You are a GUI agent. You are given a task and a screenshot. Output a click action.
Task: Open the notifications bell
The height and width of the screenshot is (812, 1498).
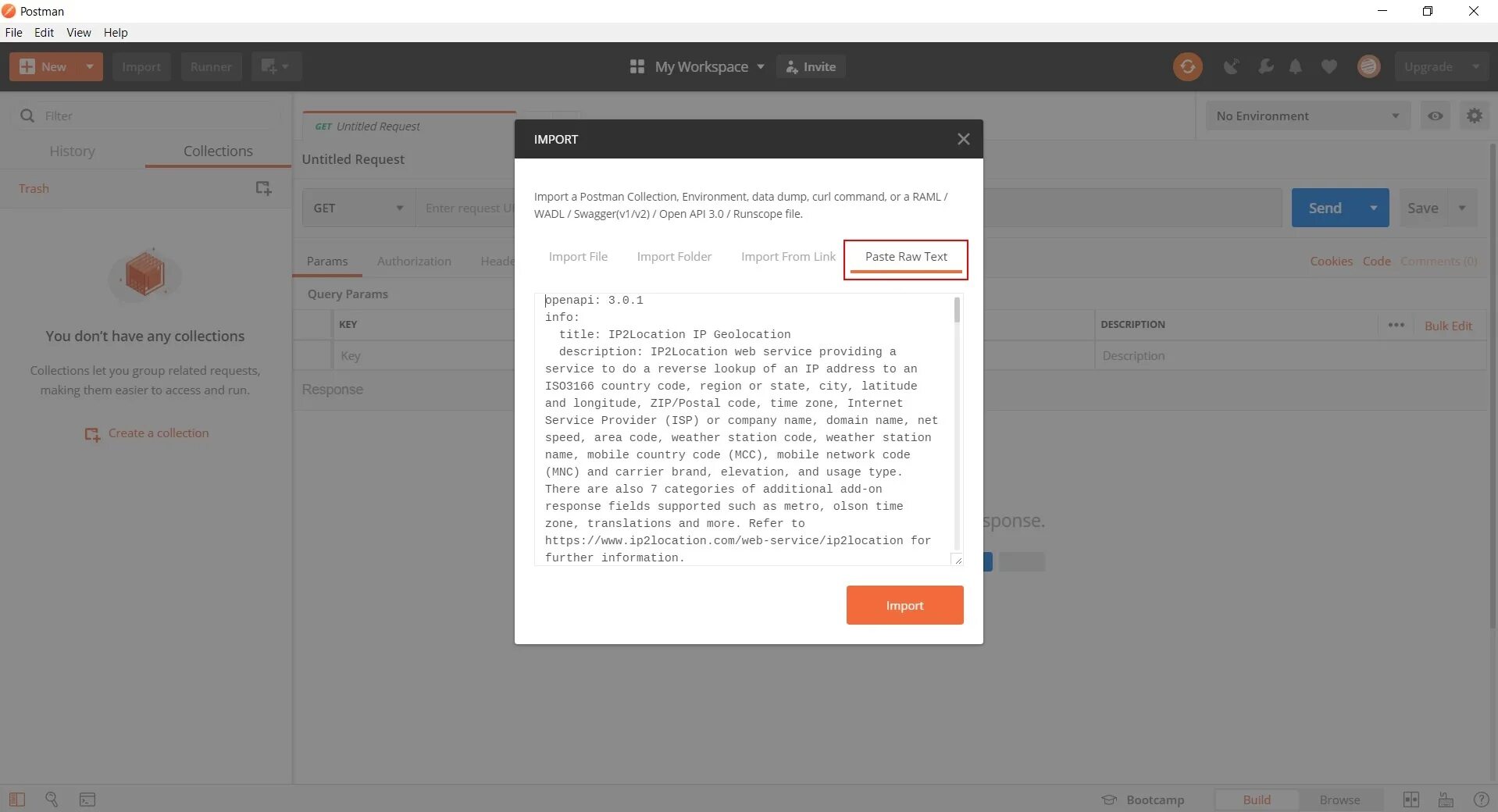(1296, 66)
